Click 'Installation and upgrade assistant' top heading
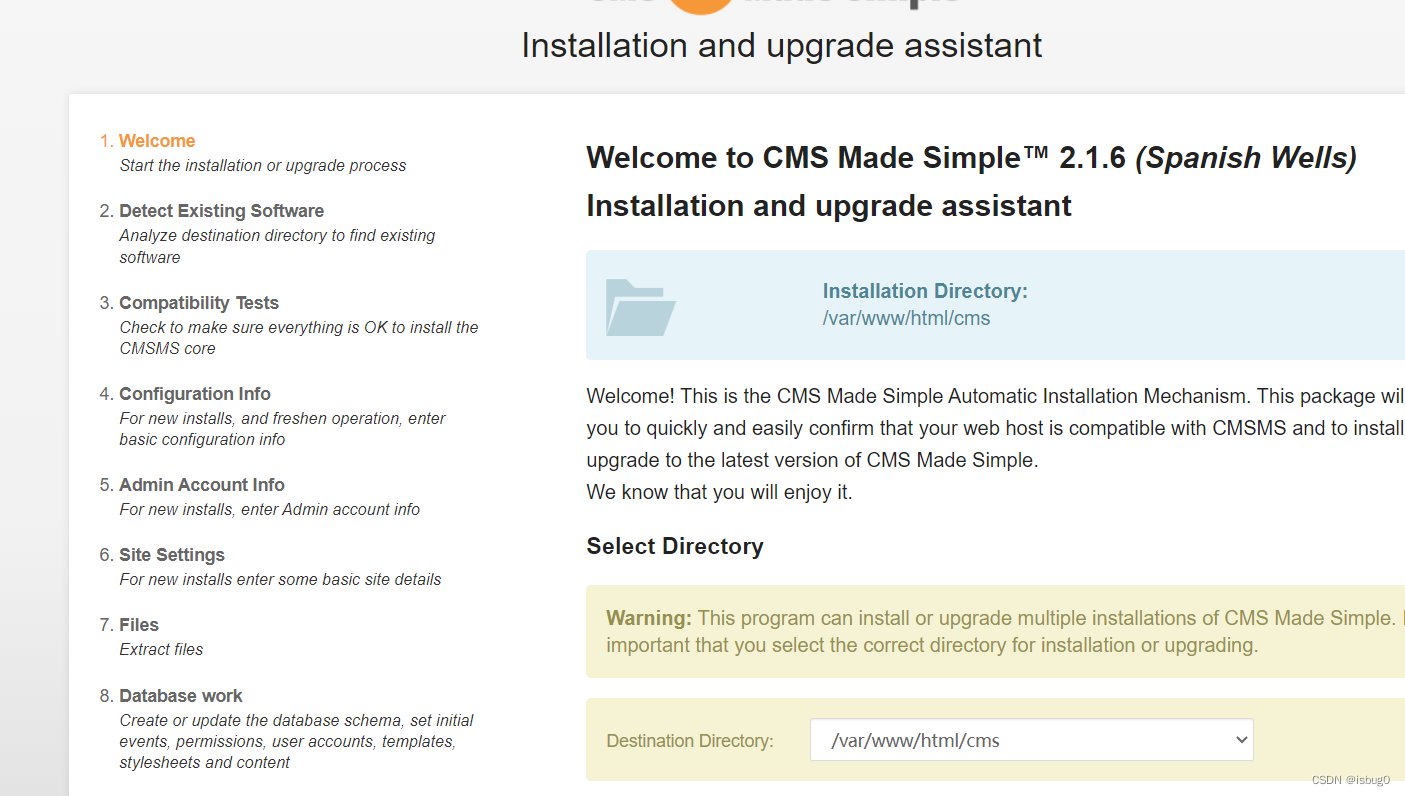 click(x=782, y=45)
